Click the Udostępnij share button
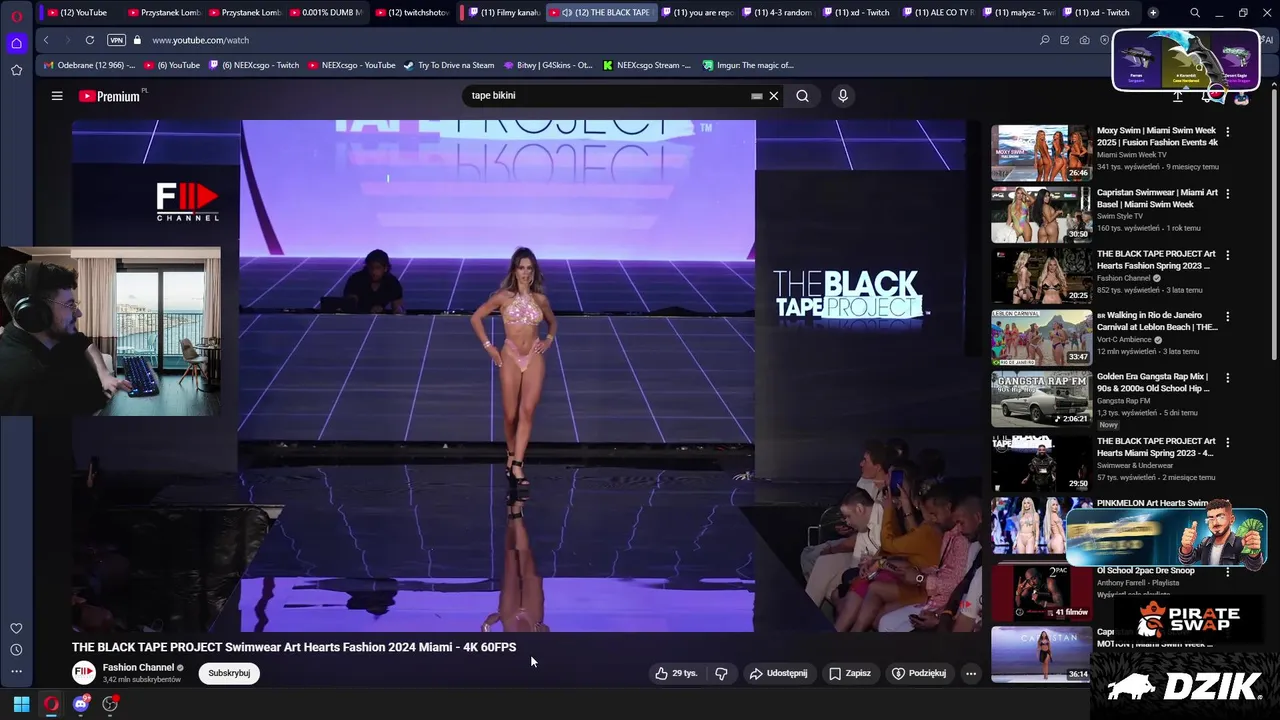 coord(778,673)
